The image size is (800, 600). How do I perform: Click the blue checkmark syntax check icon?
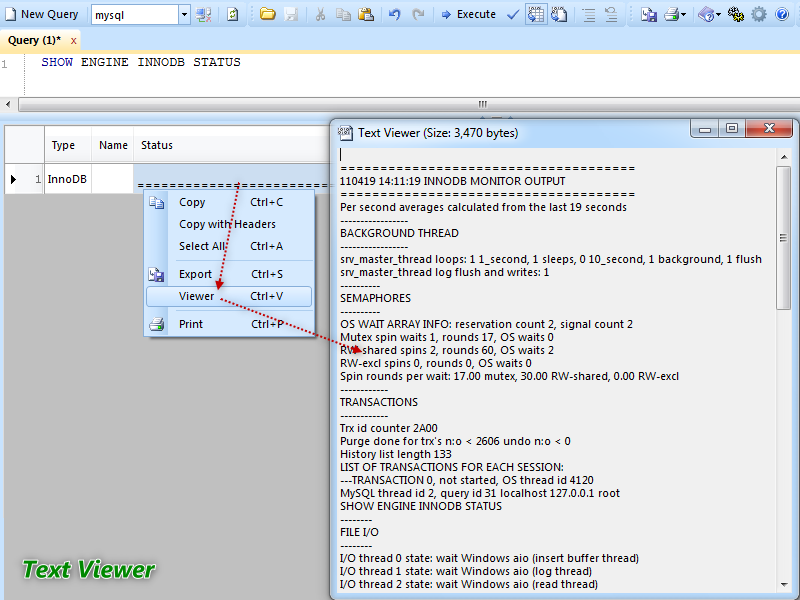coord(513,14)
